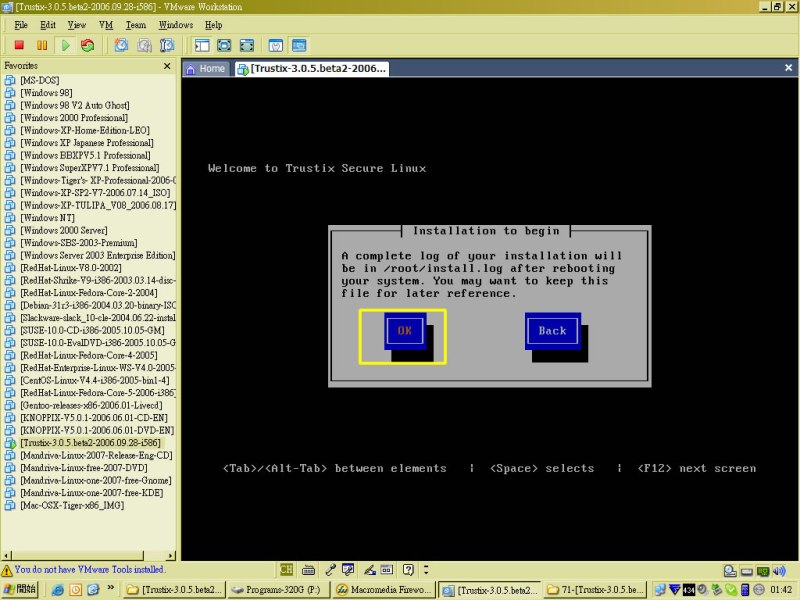Click the Favorites horizontal scrollbar left arrow
Viewport: 800px width, 600px height.
[x=6, y=555]
